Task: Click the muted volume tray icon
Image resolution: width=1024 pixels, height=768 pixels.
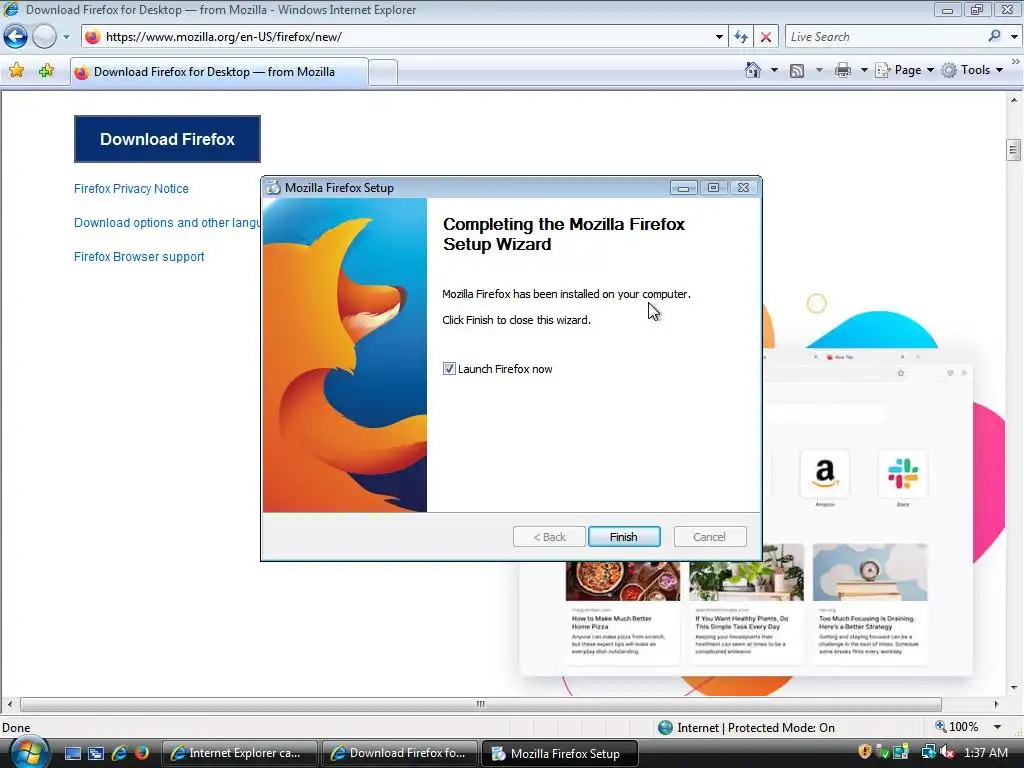Action: click(x=946, y=753)
